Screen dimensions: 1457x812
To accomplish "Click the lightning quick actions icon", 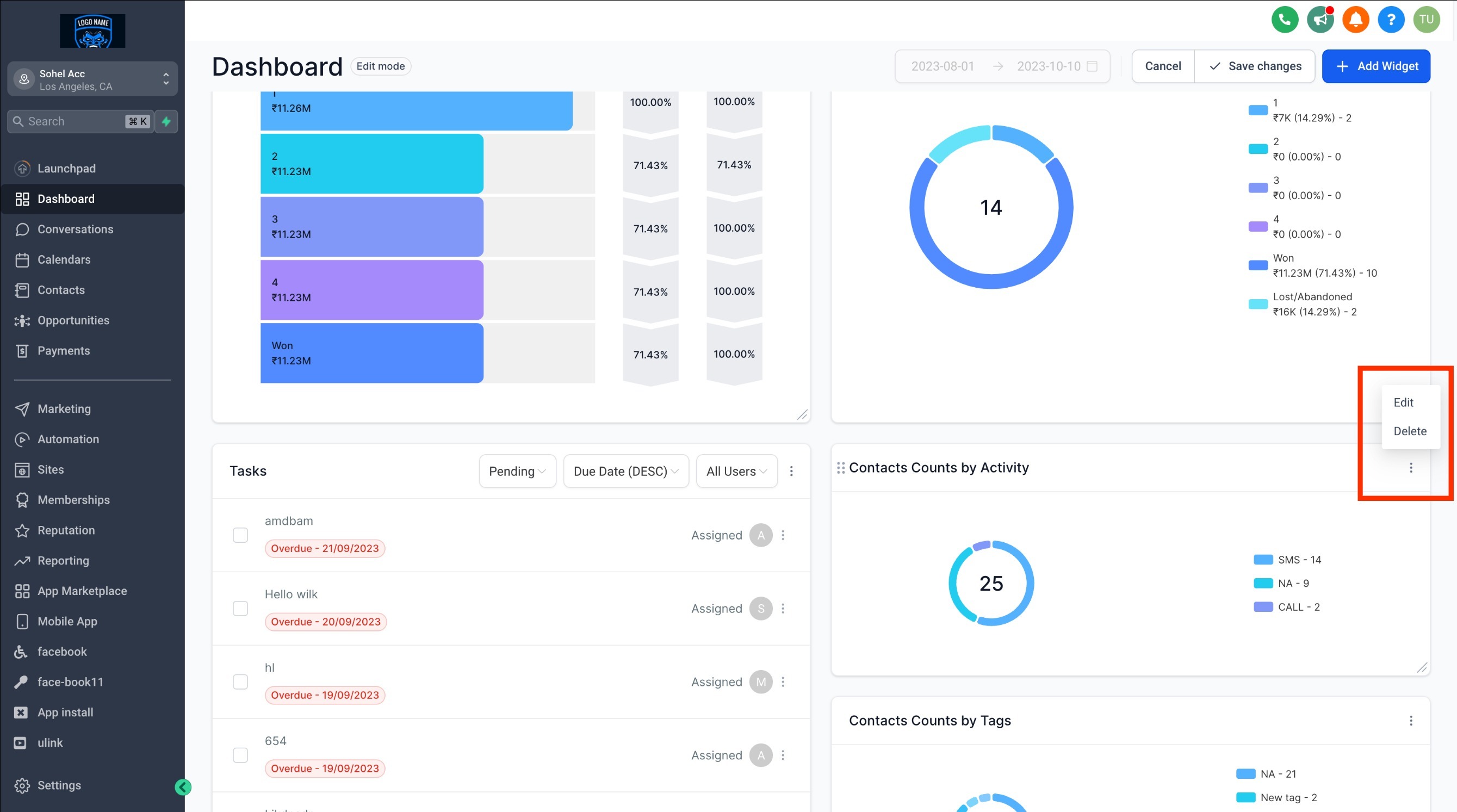I will pyautogui.click(x=166, y=122).
